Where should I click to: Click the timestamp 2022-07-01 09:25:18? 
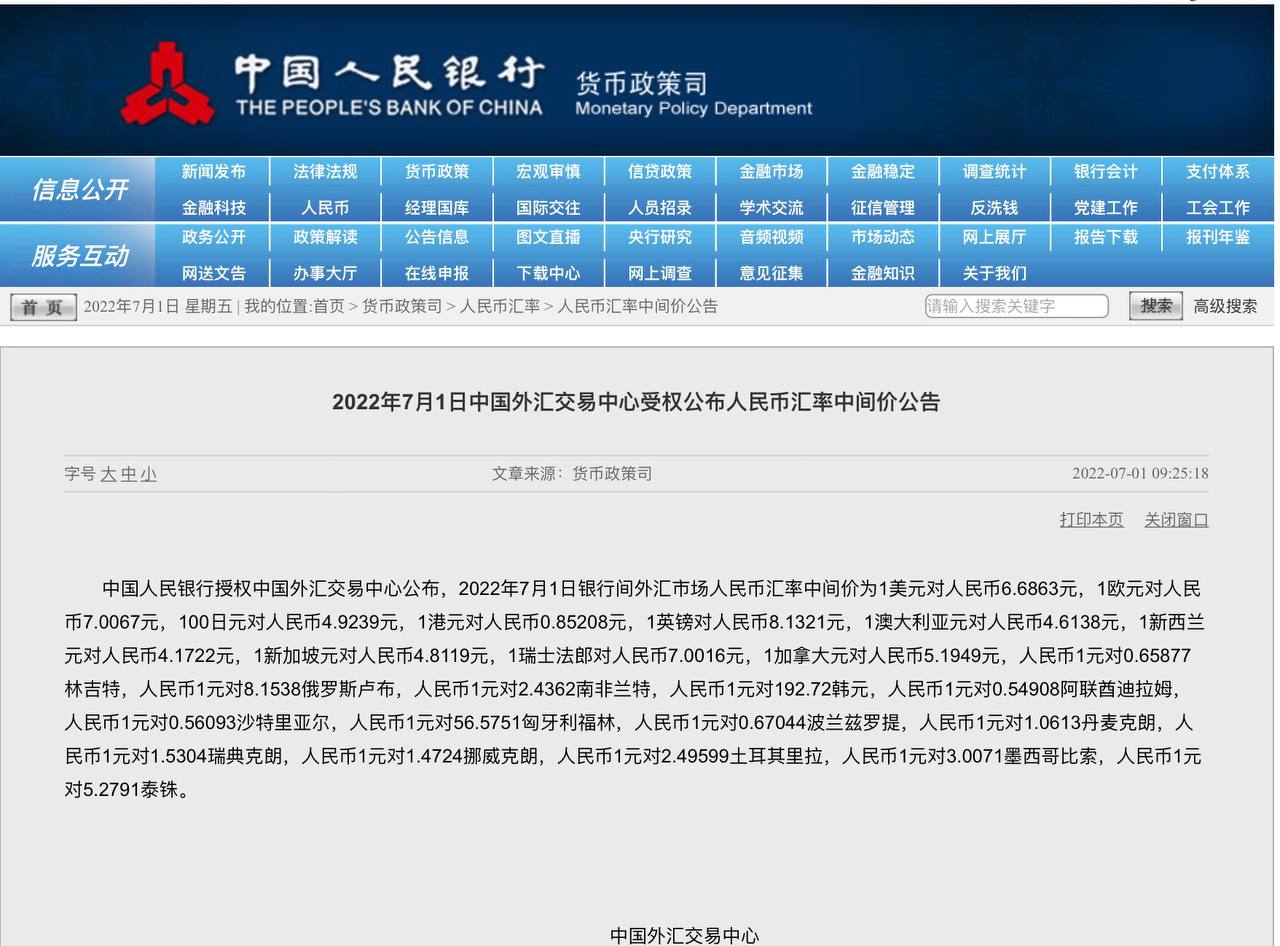[x=1140, y=473]
